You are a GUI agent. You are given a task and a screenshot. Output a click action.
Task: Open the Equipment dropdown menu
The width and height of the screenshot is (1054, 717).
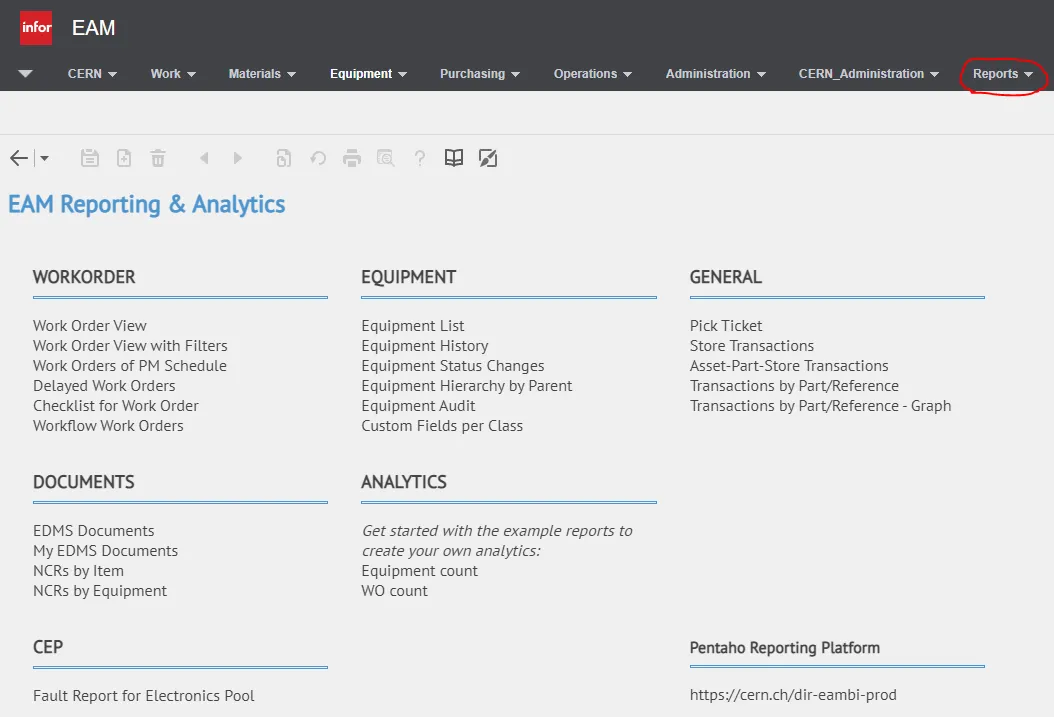click(x=368, y=74)
